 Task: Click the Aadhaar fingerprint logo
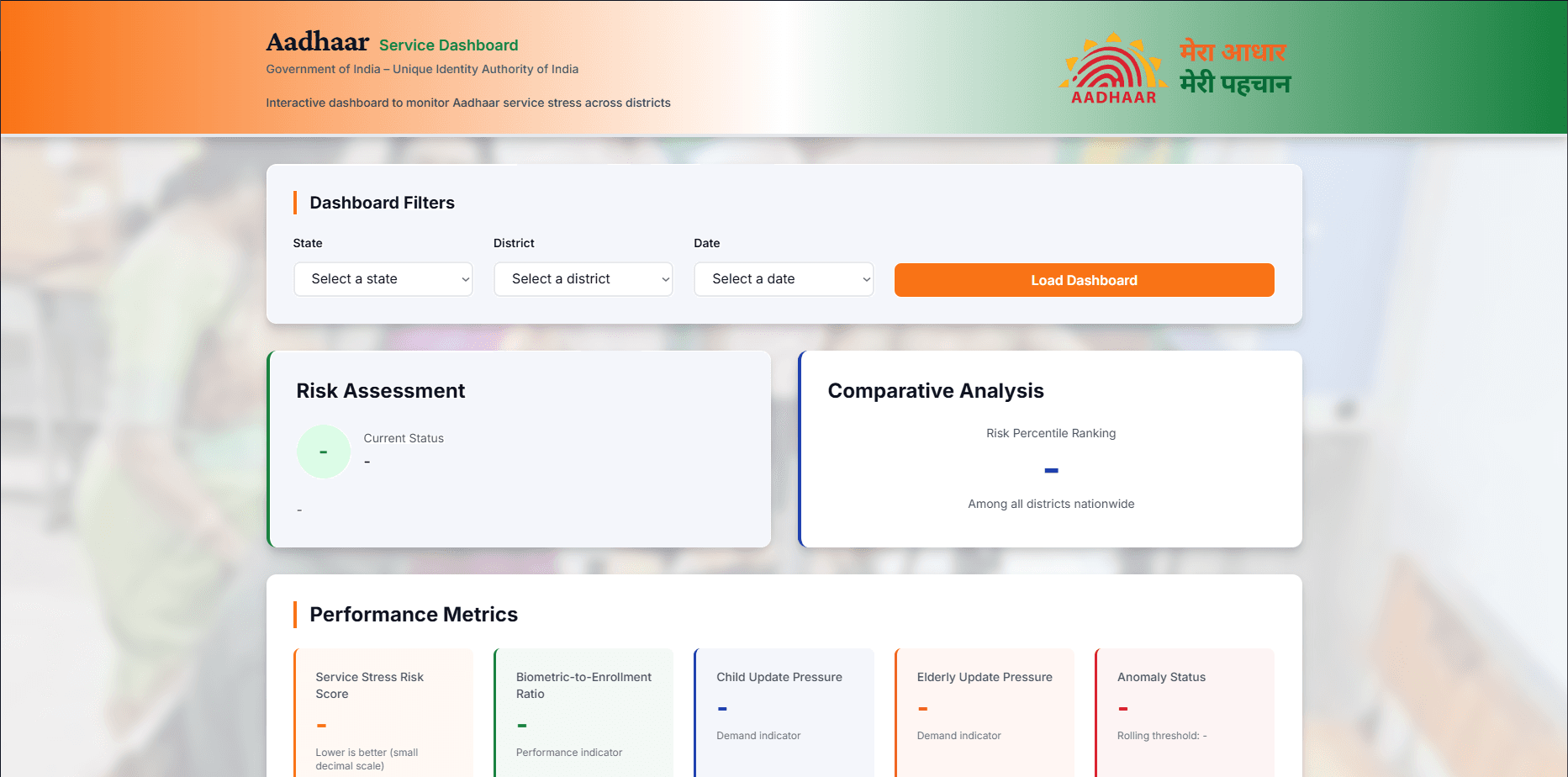1113,68
